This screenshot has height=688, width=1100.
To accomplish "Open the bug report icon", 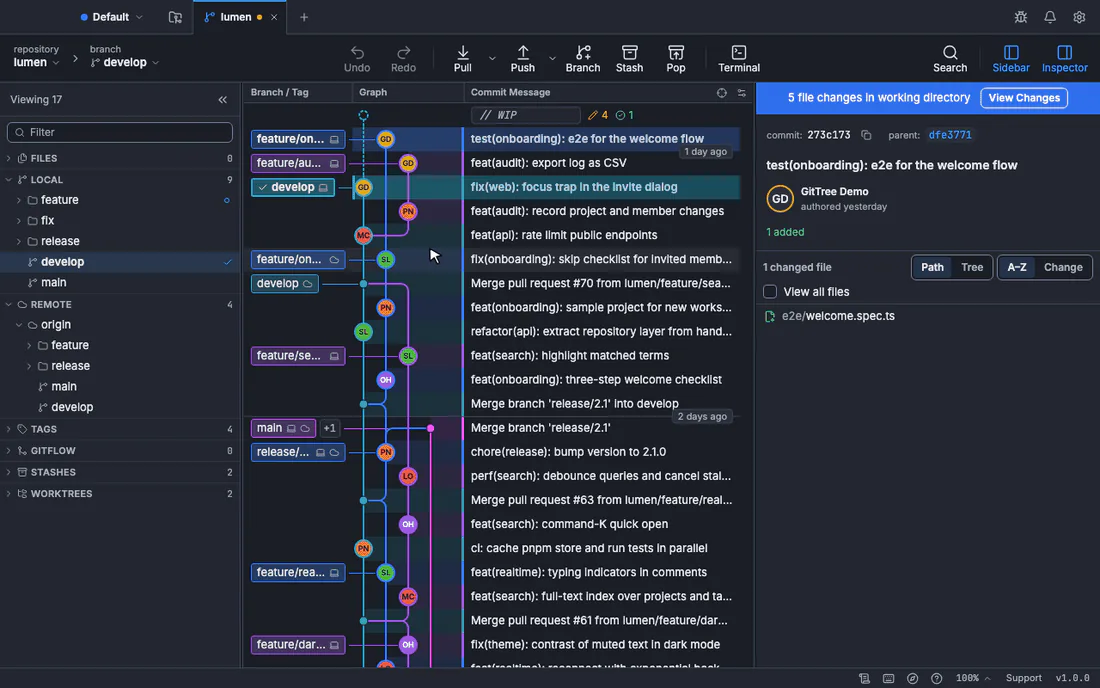I will (1021, 17).
